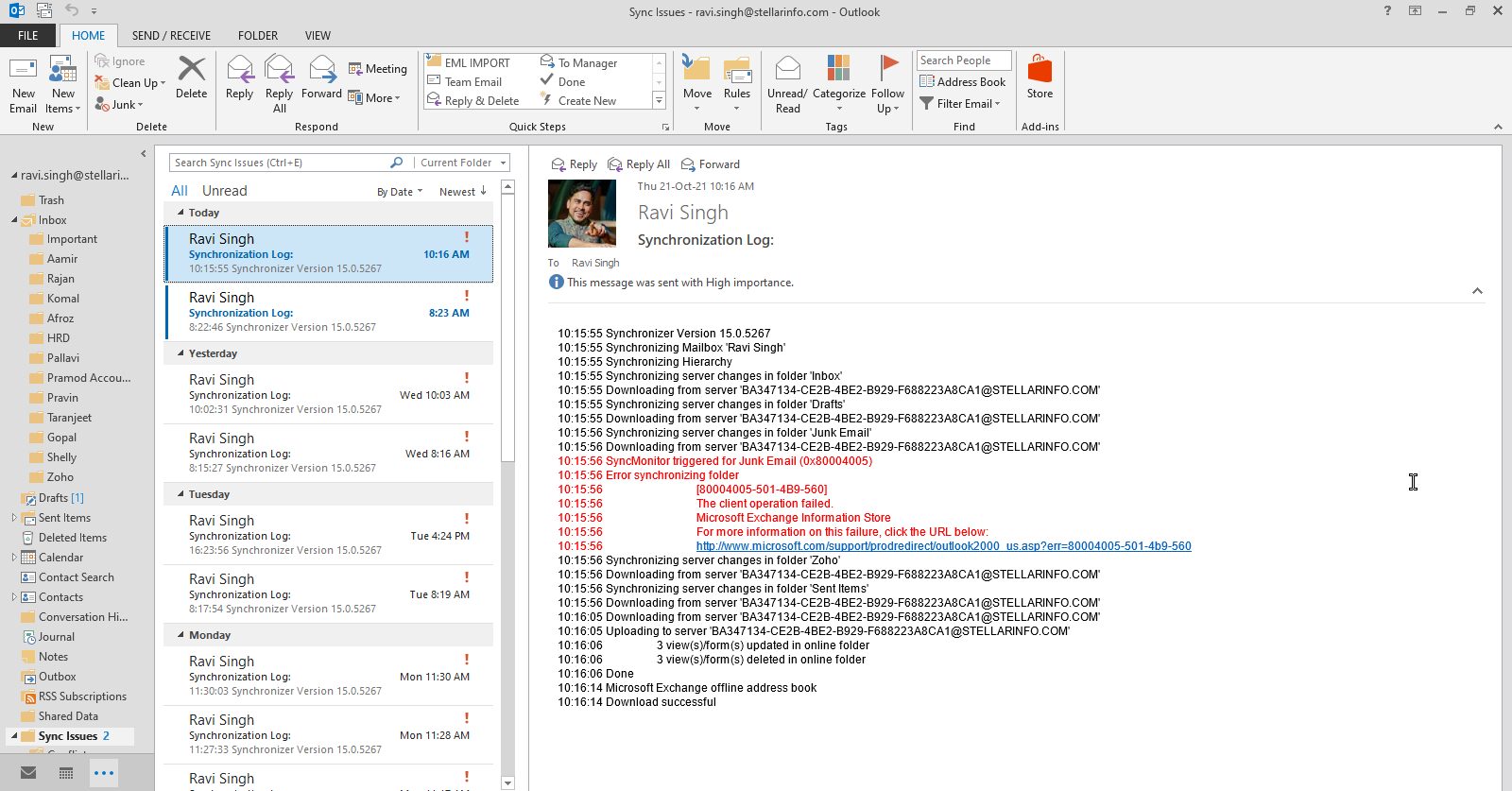Click Forward in reading pane
The width and height of the screenshot is (1512, 791).
click(x=711, y=164)
